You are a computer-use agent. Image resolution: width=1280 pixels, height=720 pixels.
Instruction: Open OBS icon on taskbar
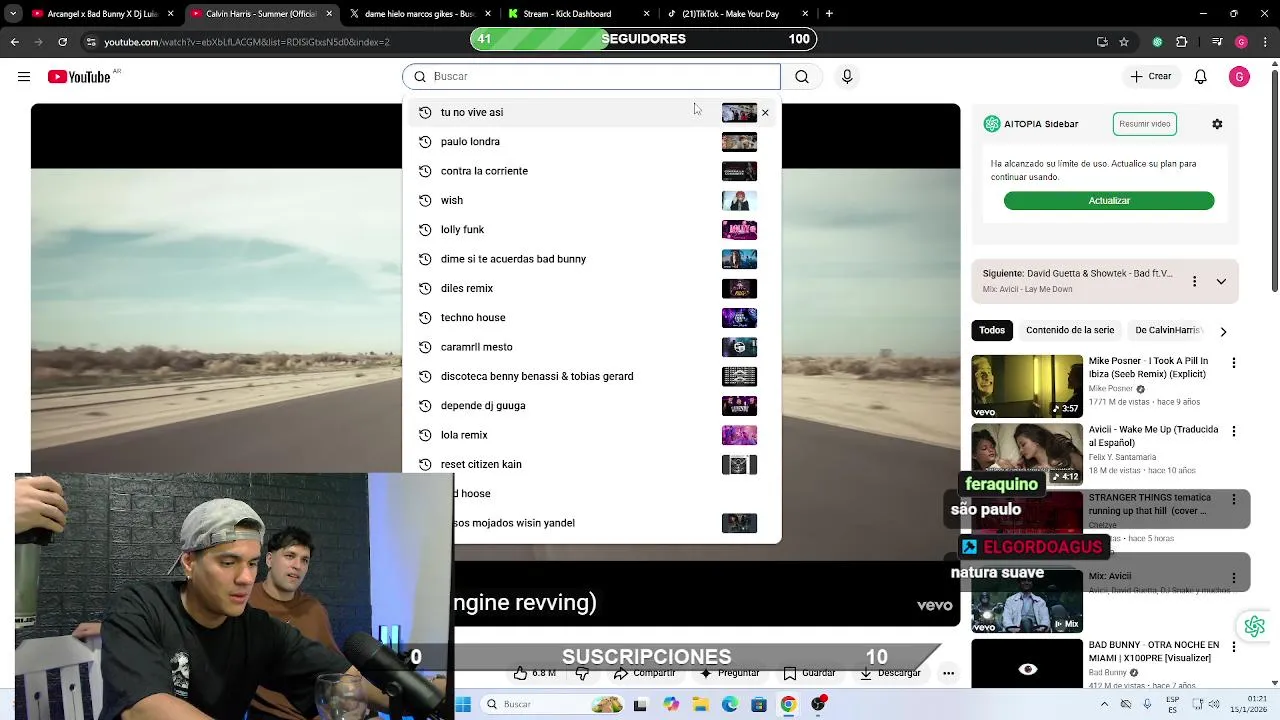pos(818,704)
